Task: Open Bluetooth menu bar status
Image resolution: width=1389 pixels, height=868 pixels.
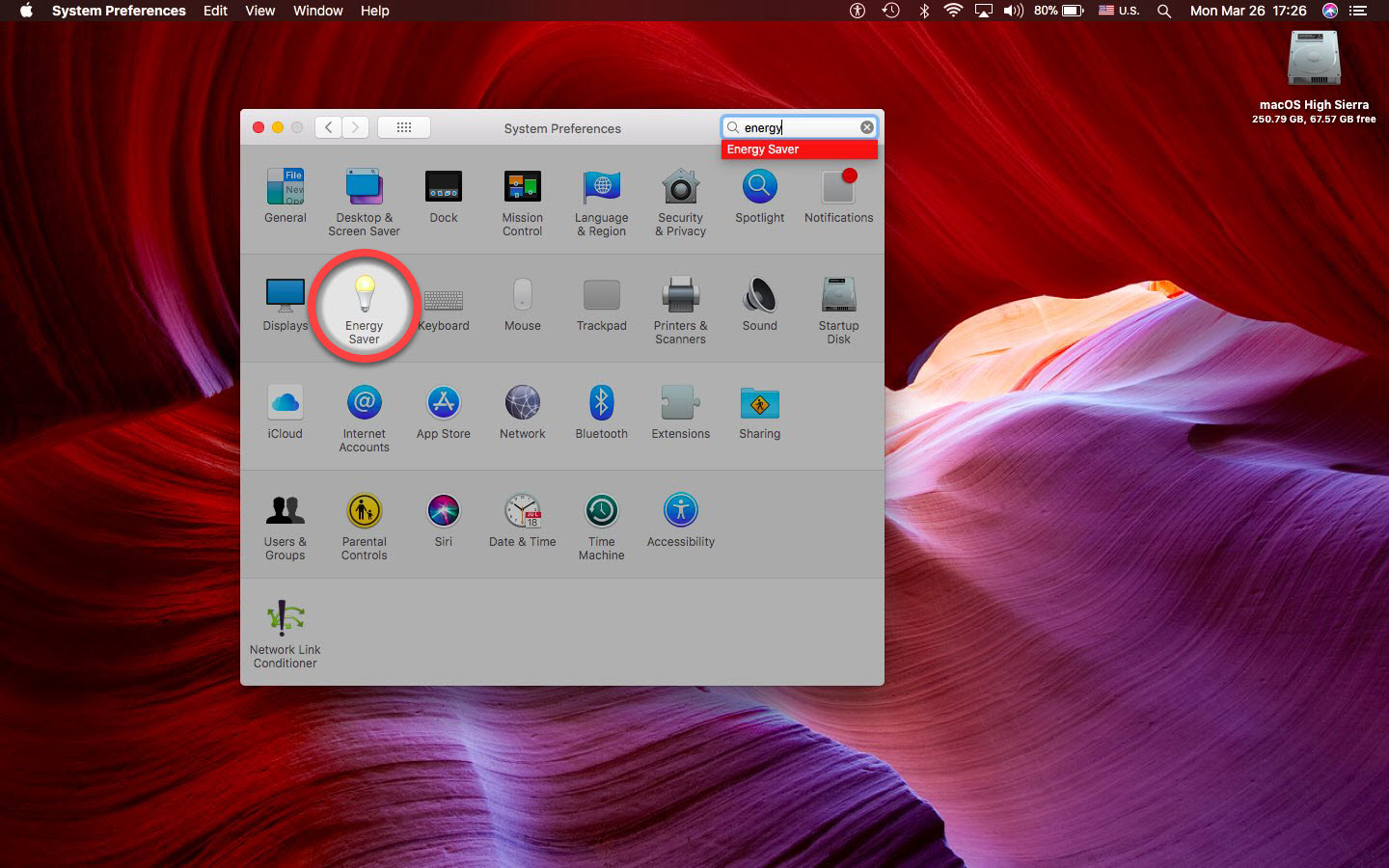Action: [x=923, y=11]
